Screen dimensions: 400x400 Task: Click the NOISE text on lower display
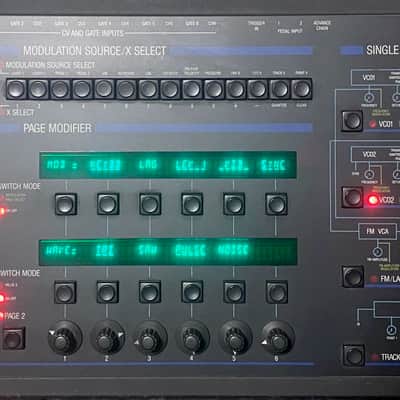click(x=233, y=250)
